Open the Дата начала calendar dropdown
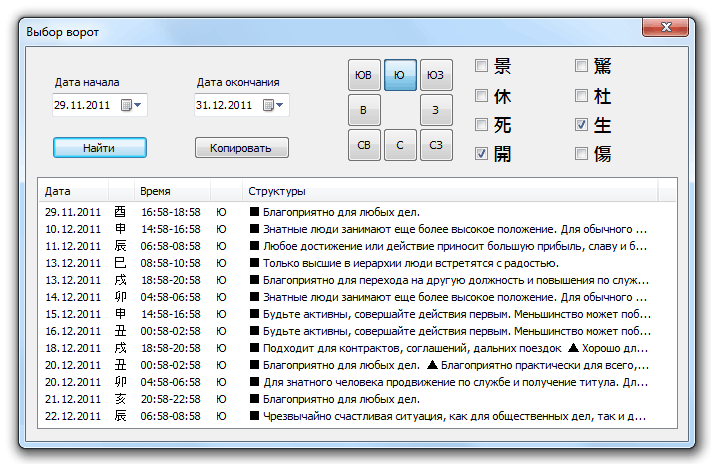 [x=131, y=105]
